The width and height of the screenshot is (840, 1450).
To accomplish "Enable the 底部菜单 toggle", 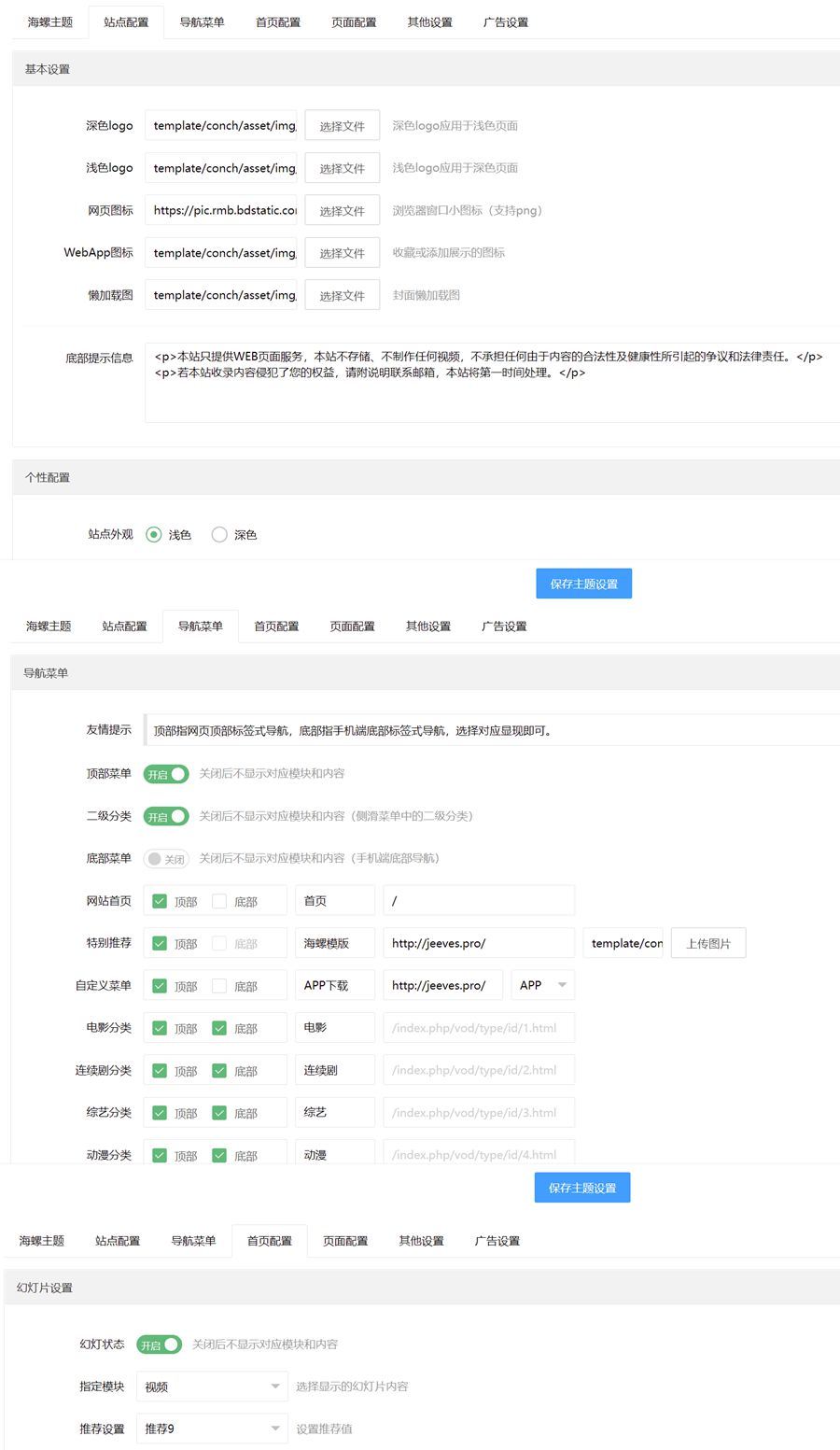I will pyautogui.click(x=165, y=858).
